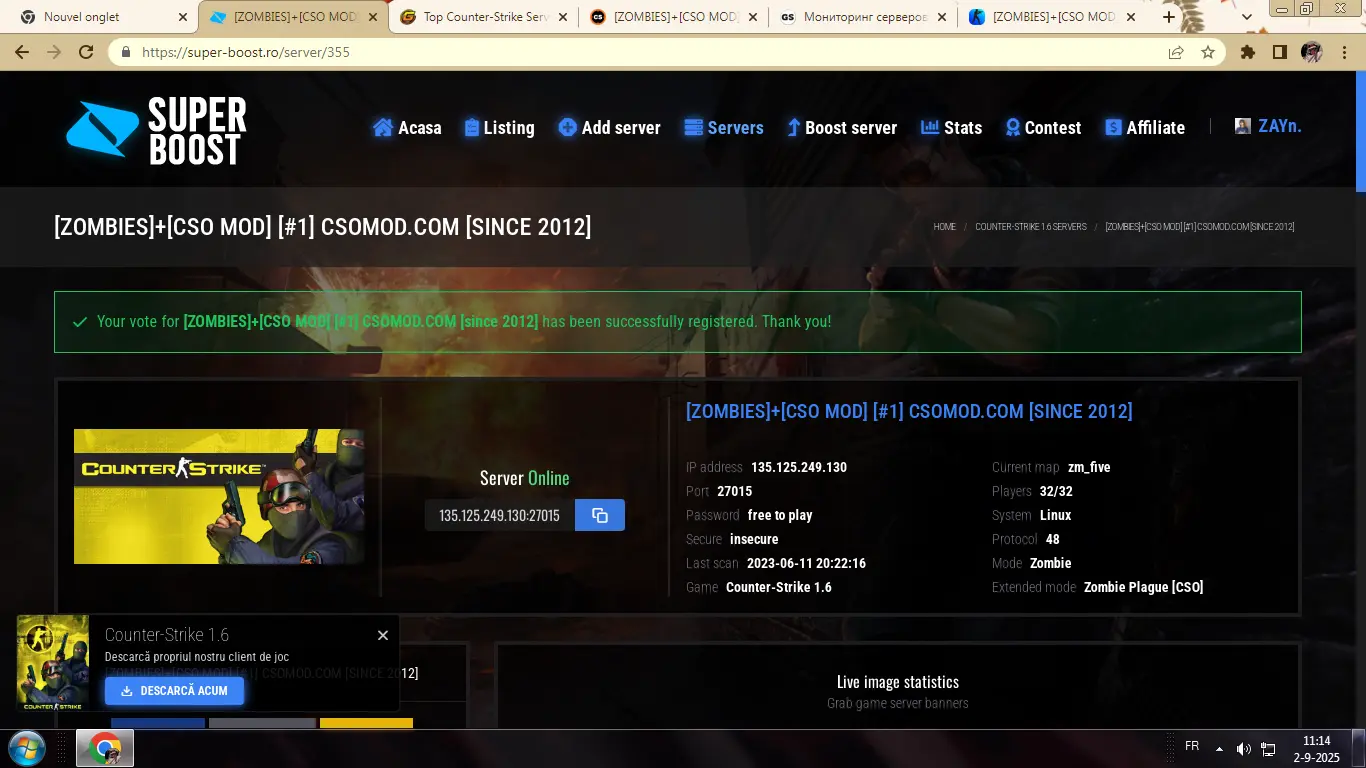Image resolution: width=1366 pixels, height=768 pixels.
Task: Open ZAYn. user profile
Action: [x=1268, y=126]
